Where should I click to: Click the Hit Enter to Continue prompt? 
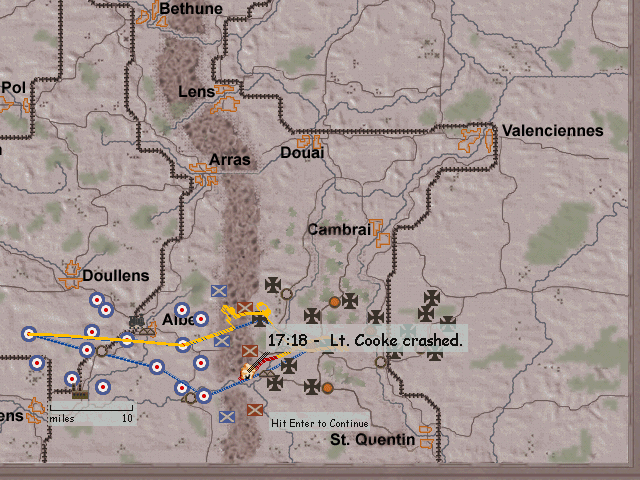pyautogui.click(x=320, y=423)
